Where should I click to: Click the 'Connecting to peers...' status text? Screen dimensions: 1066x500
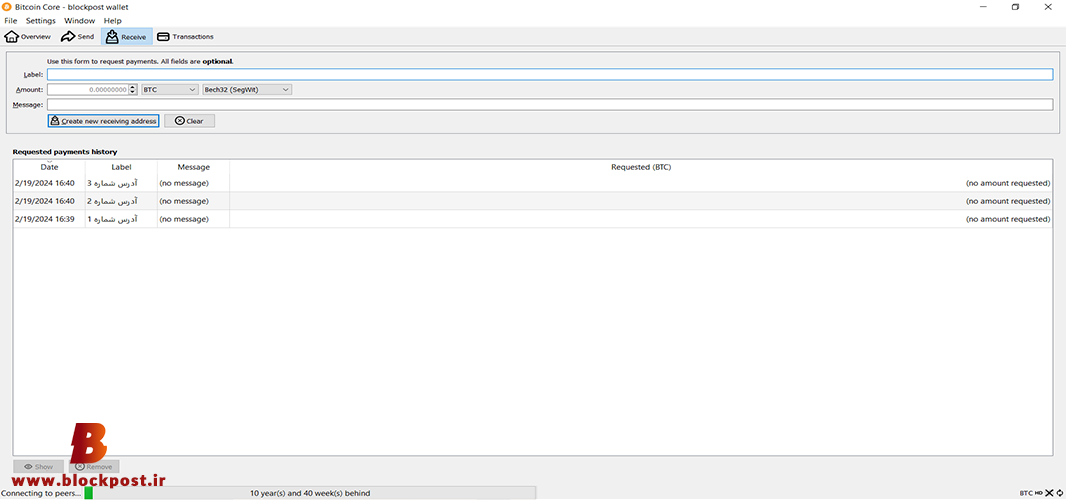tap(40, 493)
